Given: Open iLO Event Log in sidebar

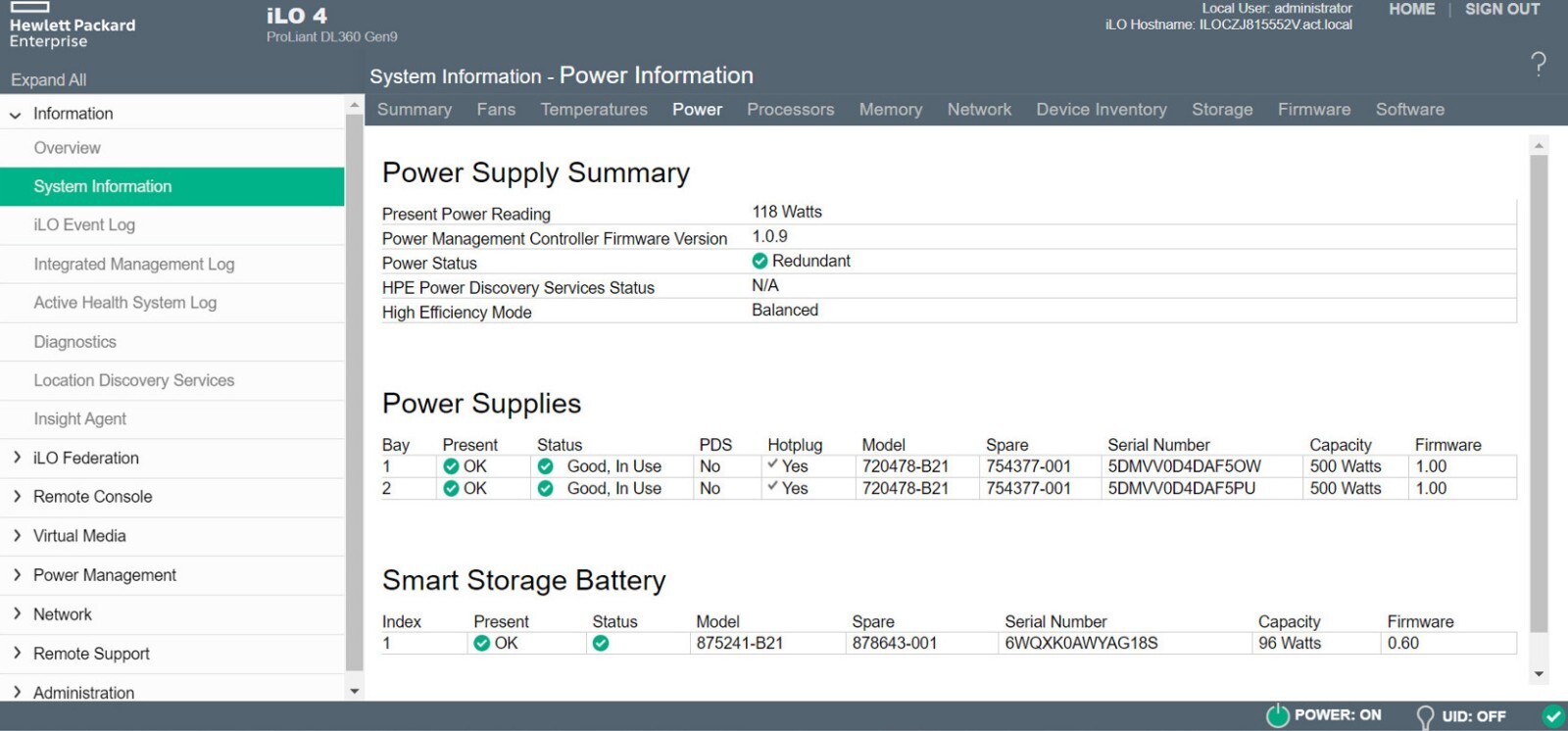Looking at the screenshot, I should click(84, 225).
